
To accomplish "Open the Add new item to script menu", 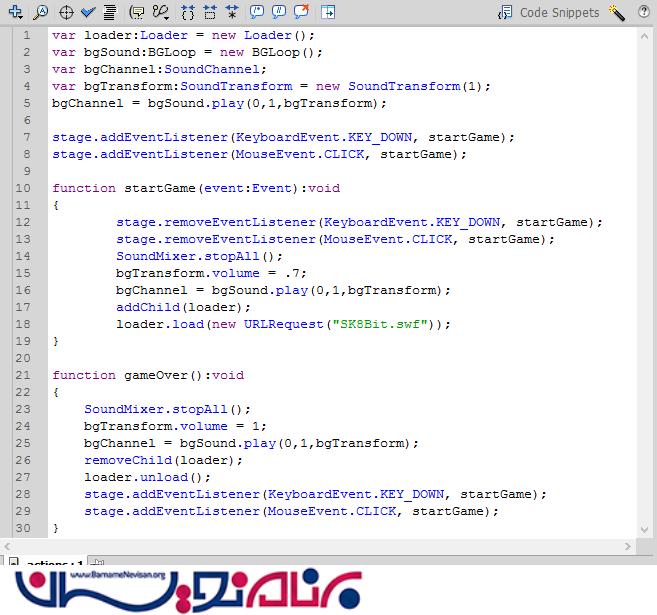I will tap(16, 12).
